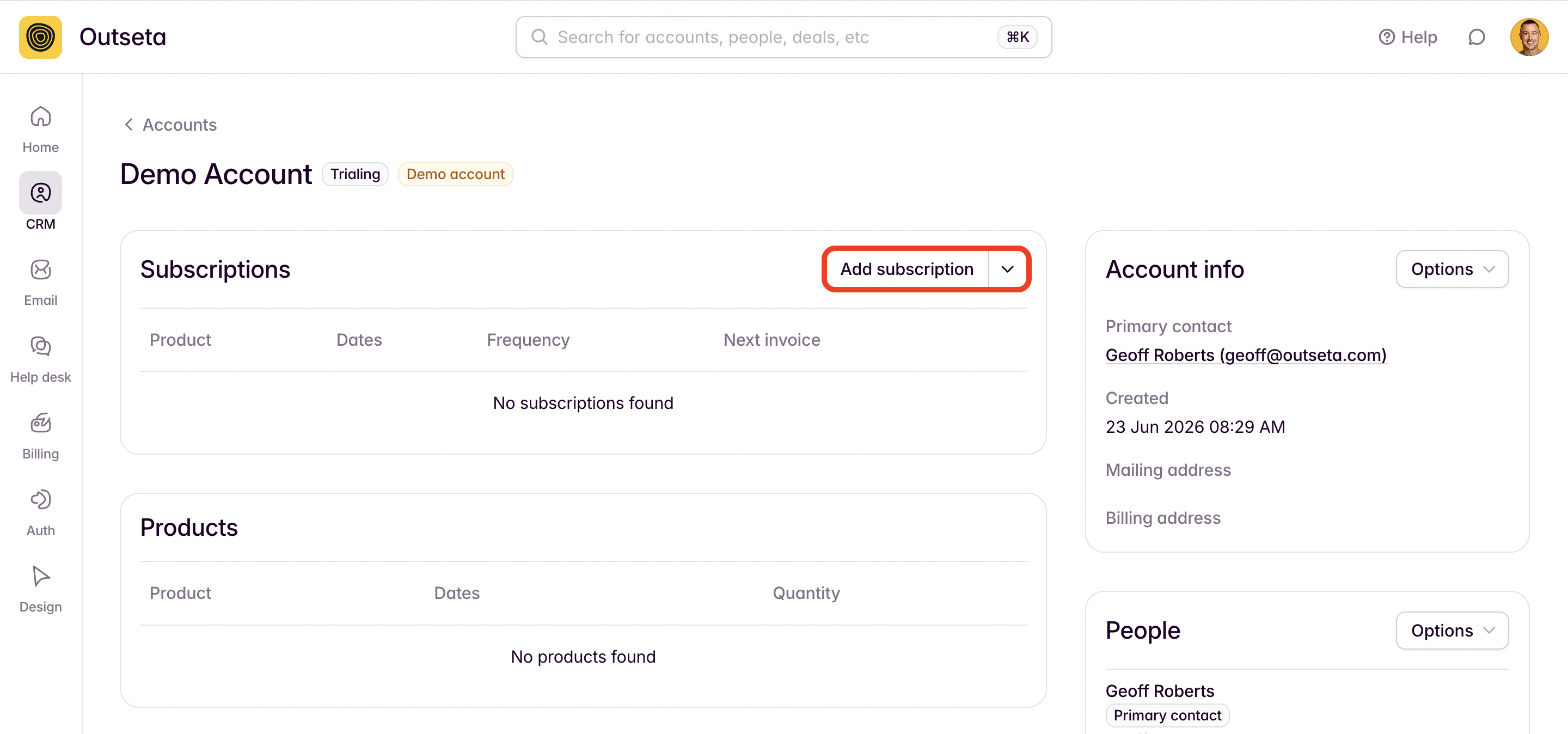Click the Billing address label
This screenshot has height=734, width=1568.
pos(1163,518)
